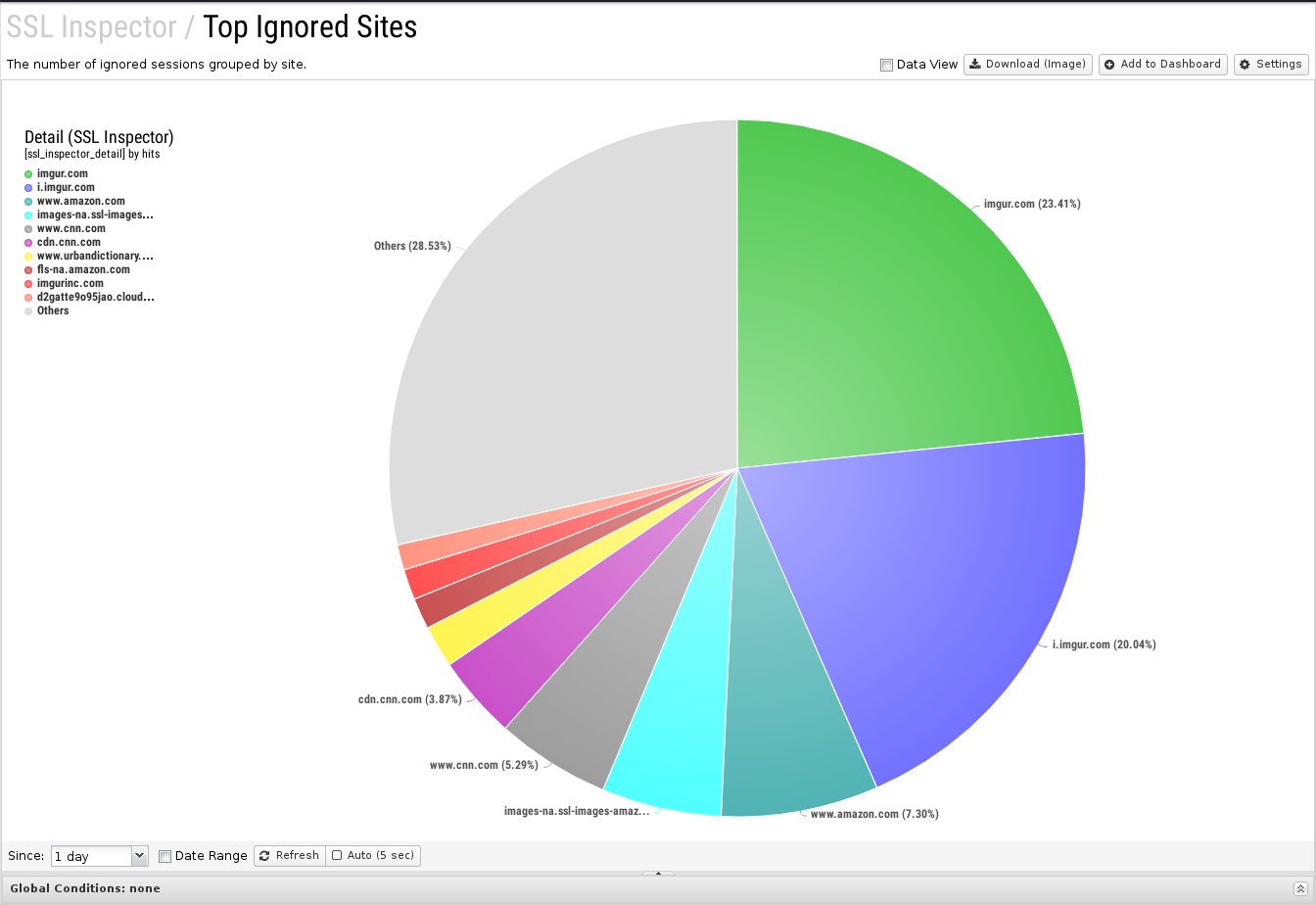The height and width of the screenshot is (905, 1316).
Task: Open the Settings button label
Action: [x=1278, y=65]
